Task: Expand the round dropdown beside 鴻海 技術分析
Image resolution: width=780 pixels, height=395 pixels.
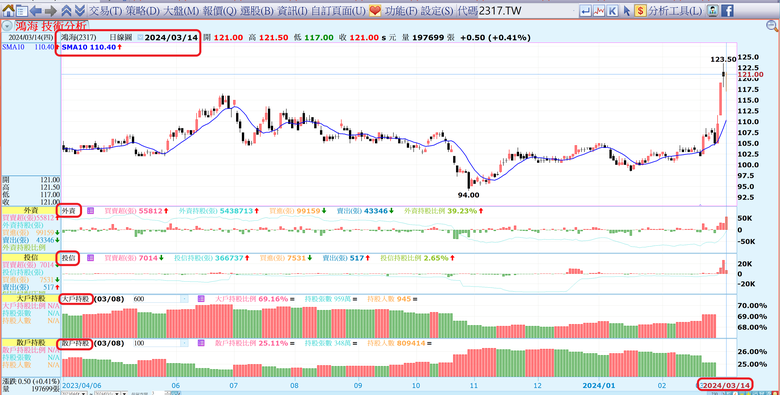Action: (x=7, y=26)
